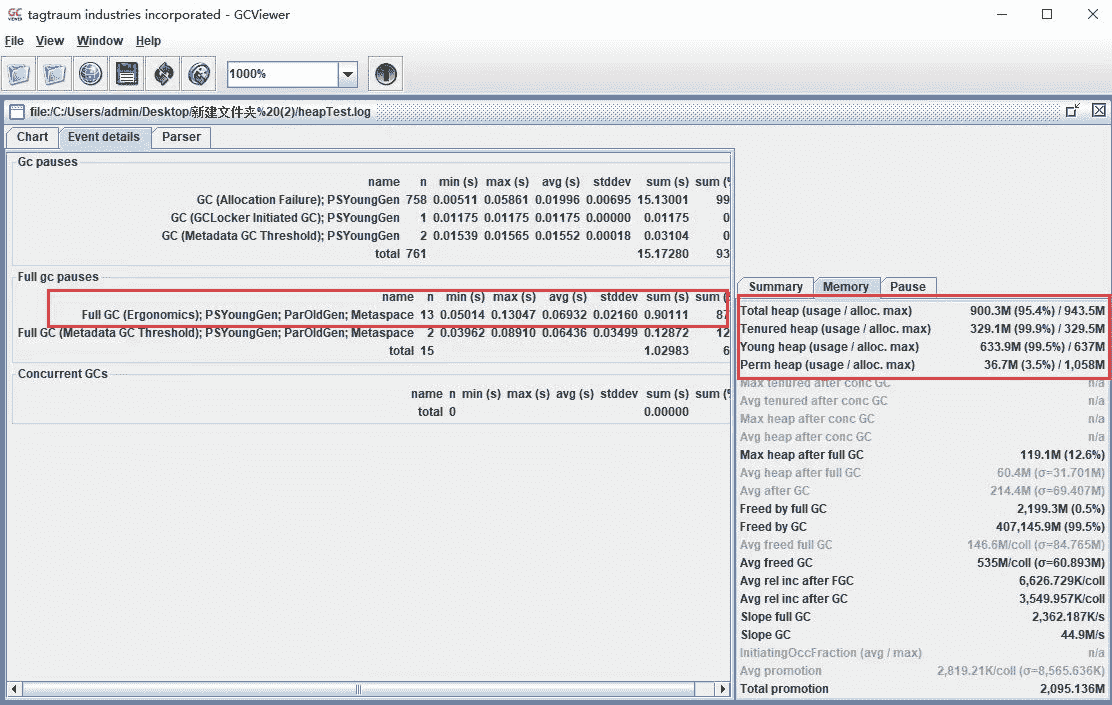The width and height of the screenshot is (1112, 705).
Task: Toggle watch mode via globe-arrow toolbar icon
Action: point(199,74)
